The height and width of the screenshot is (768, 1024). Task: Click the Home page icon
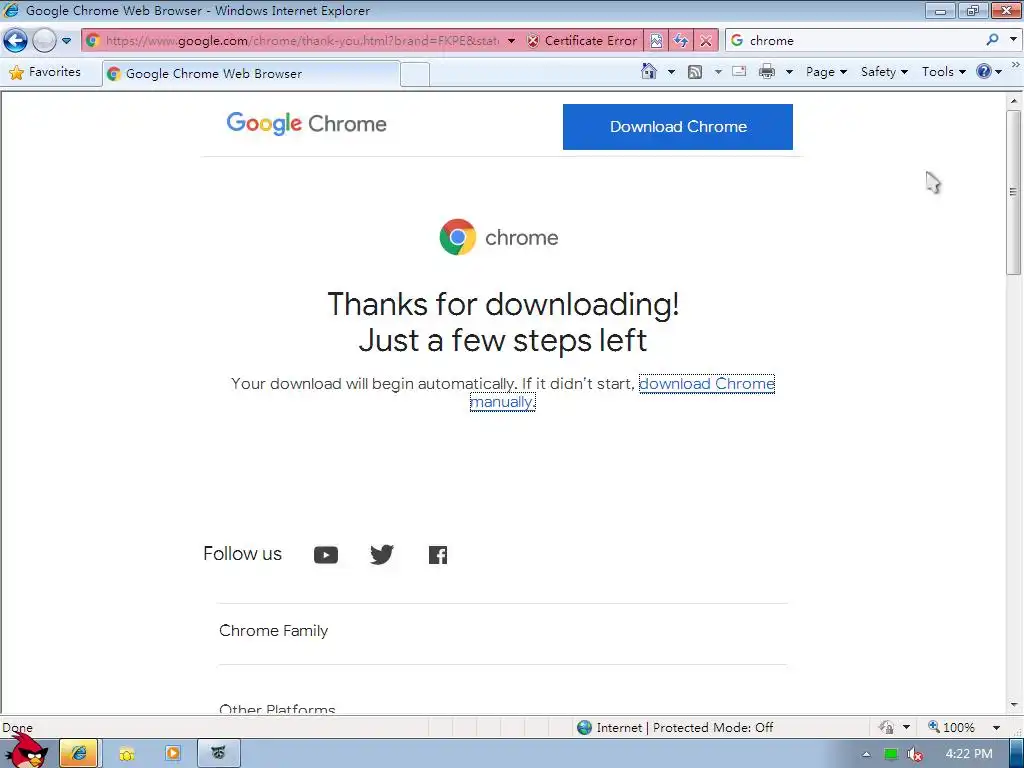pyautogui.click(x=648, y=71)
